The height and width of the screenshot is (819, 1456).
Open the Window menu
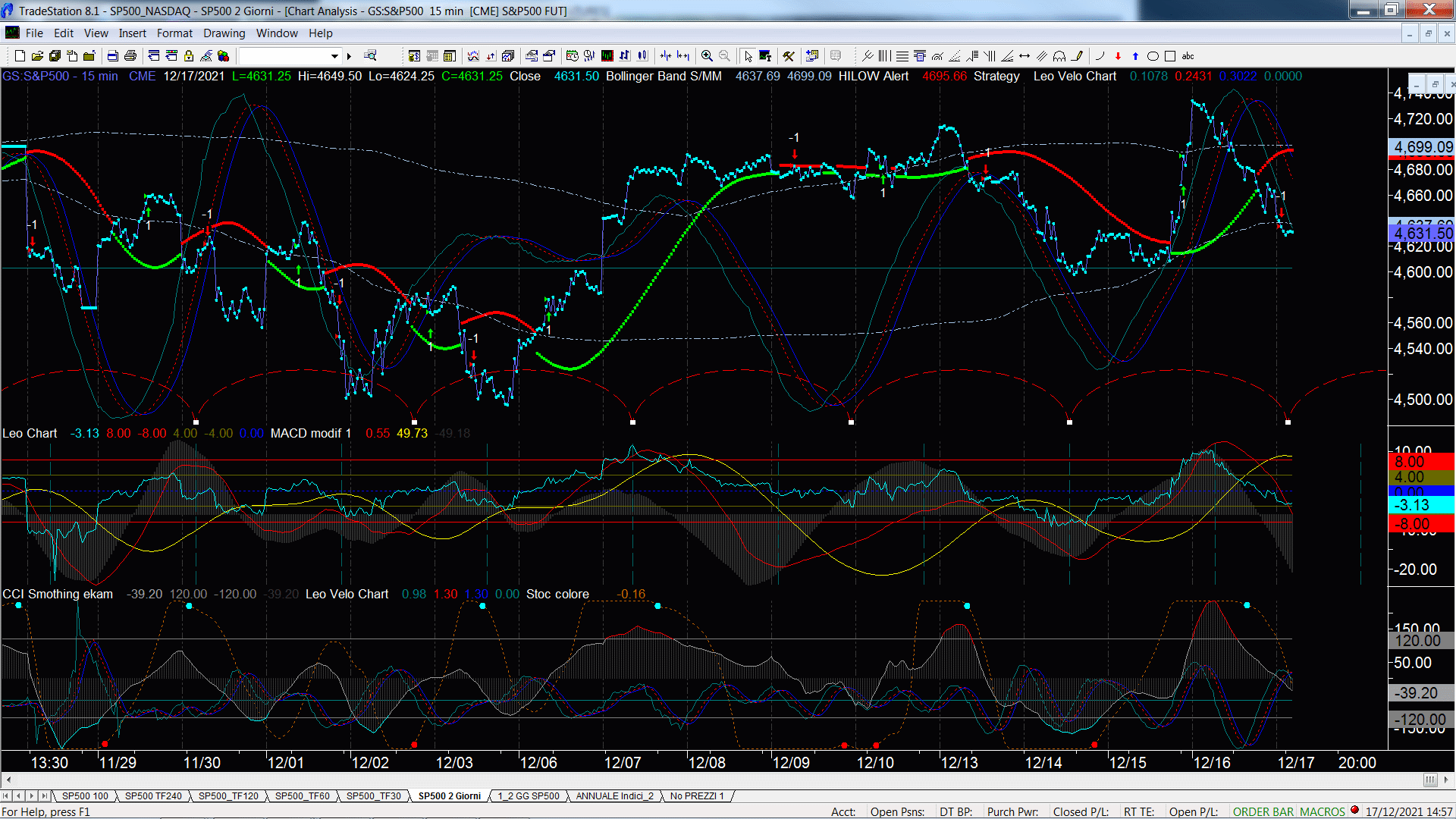(x=277, y=33)
